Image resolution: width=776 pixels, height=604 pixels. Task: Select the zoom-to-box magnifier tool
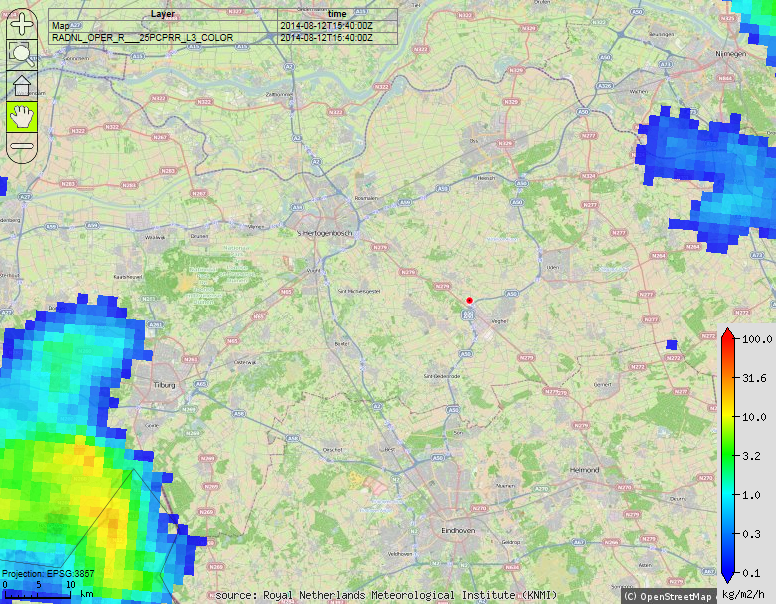[22, 55]
